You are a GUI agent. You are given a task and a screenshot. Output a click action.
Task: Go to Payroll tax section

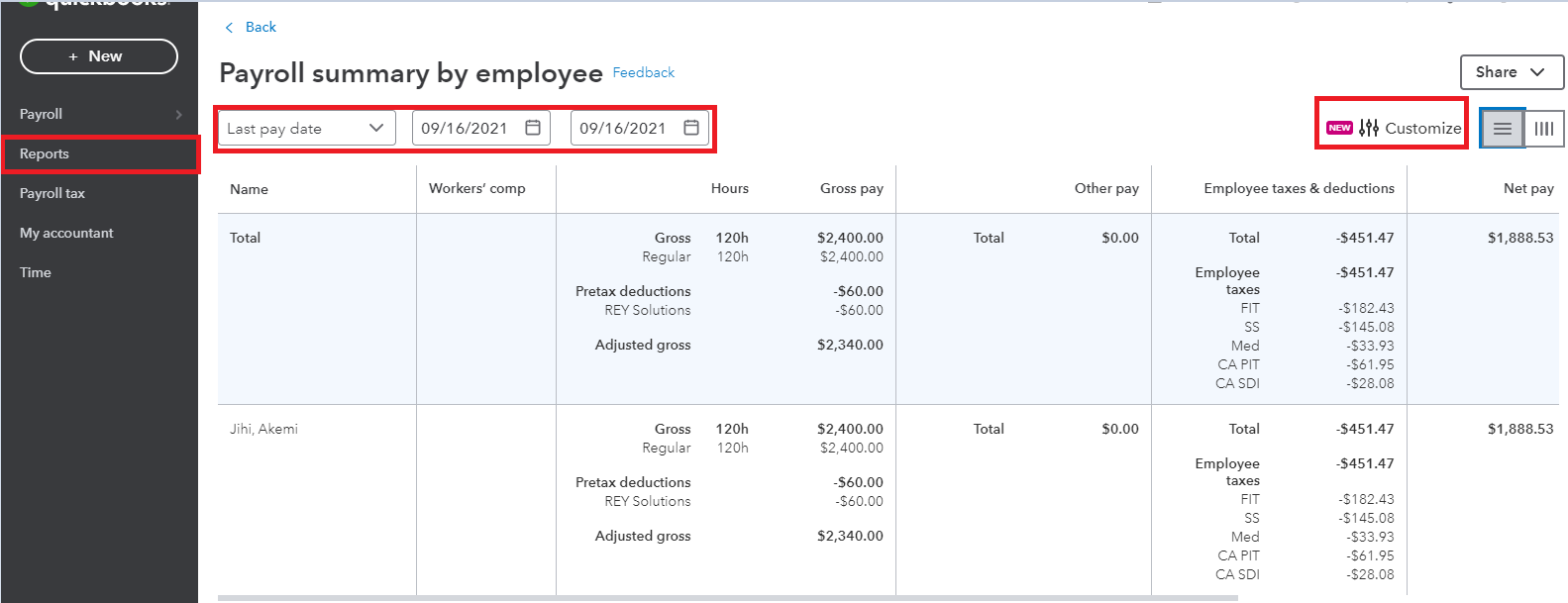pos(52,194)
